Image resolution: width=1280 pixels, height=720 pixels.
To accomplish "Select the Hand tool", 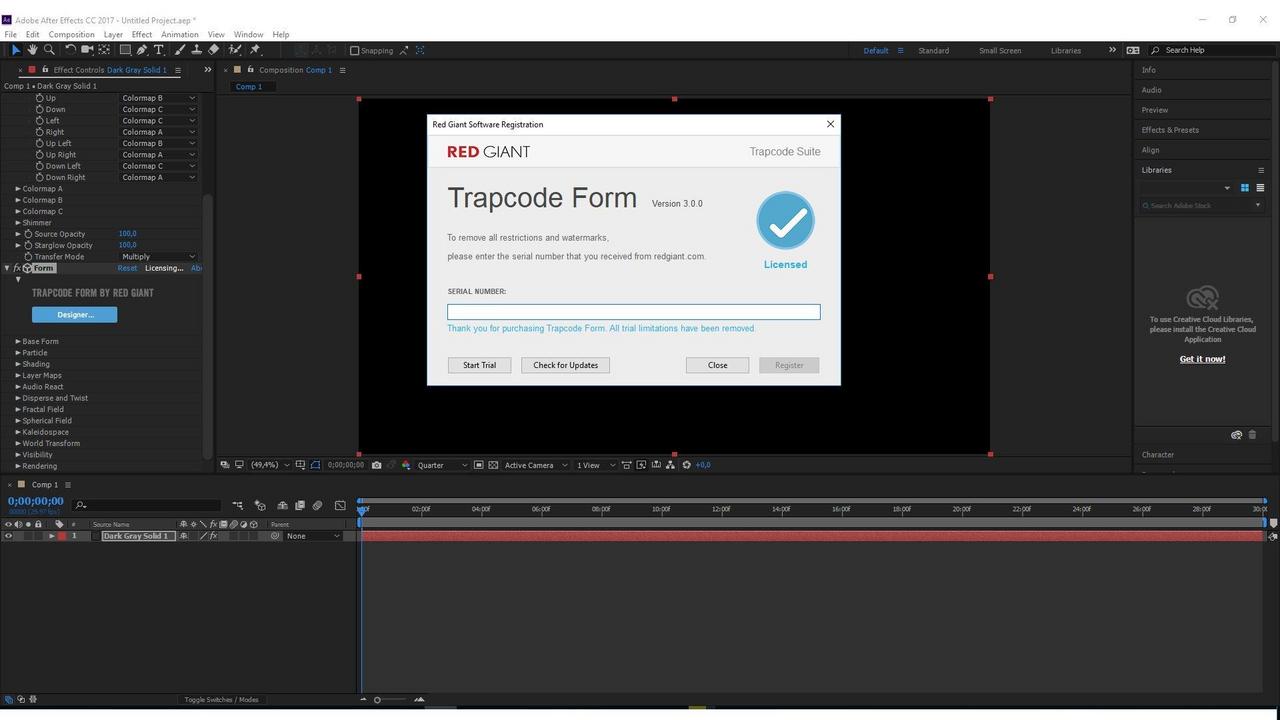I will [32, 50].
